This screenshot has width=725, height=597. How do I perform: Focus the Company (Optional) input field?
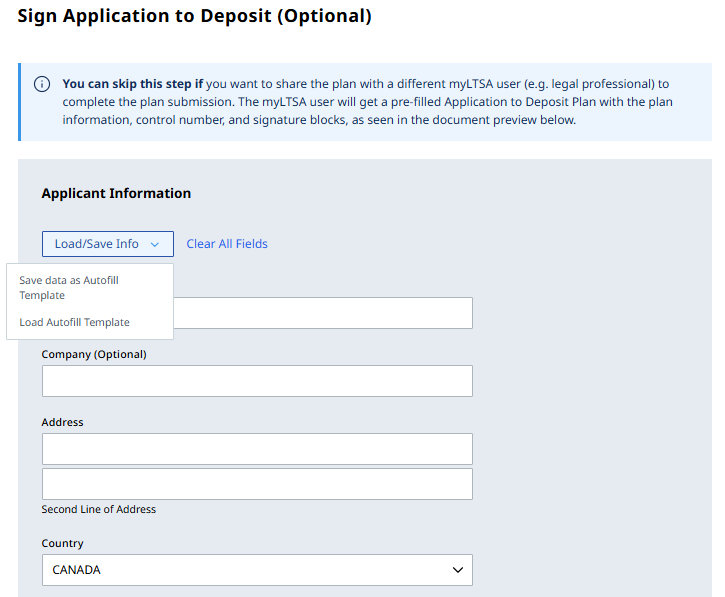257,381
